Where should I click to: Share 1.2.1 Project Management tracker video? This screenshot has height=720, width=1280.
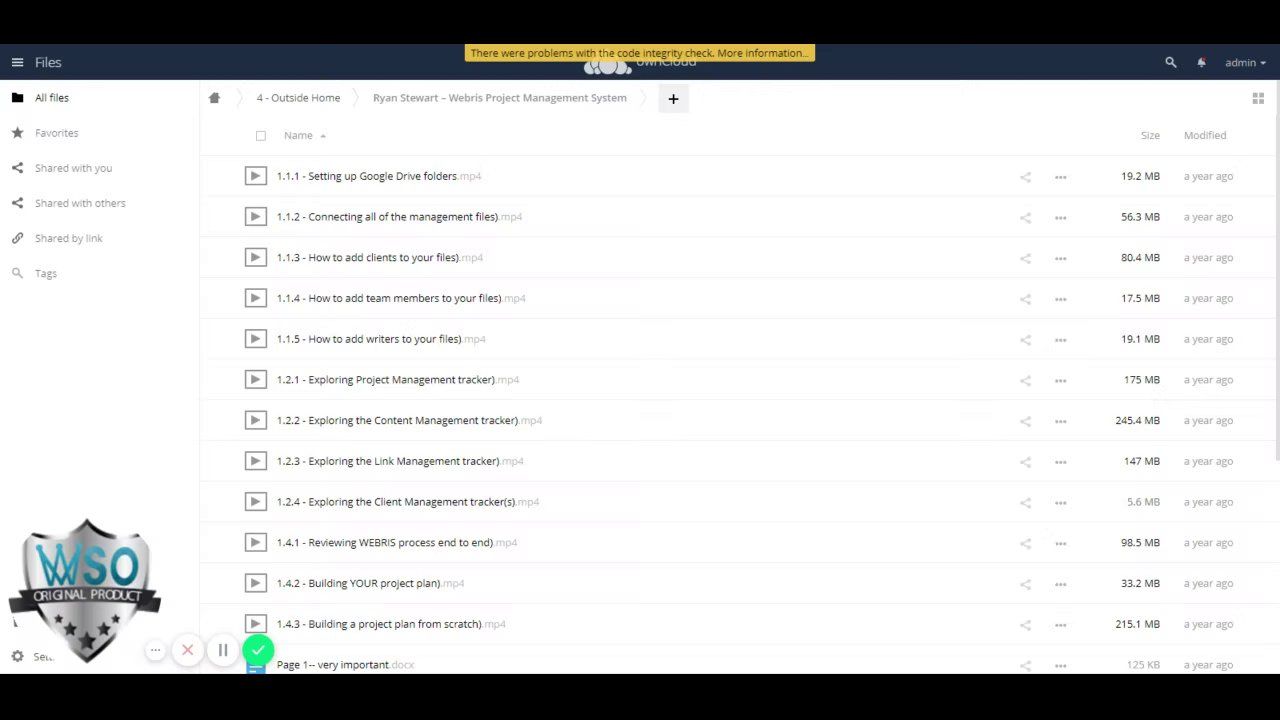tap(1025, 380)
